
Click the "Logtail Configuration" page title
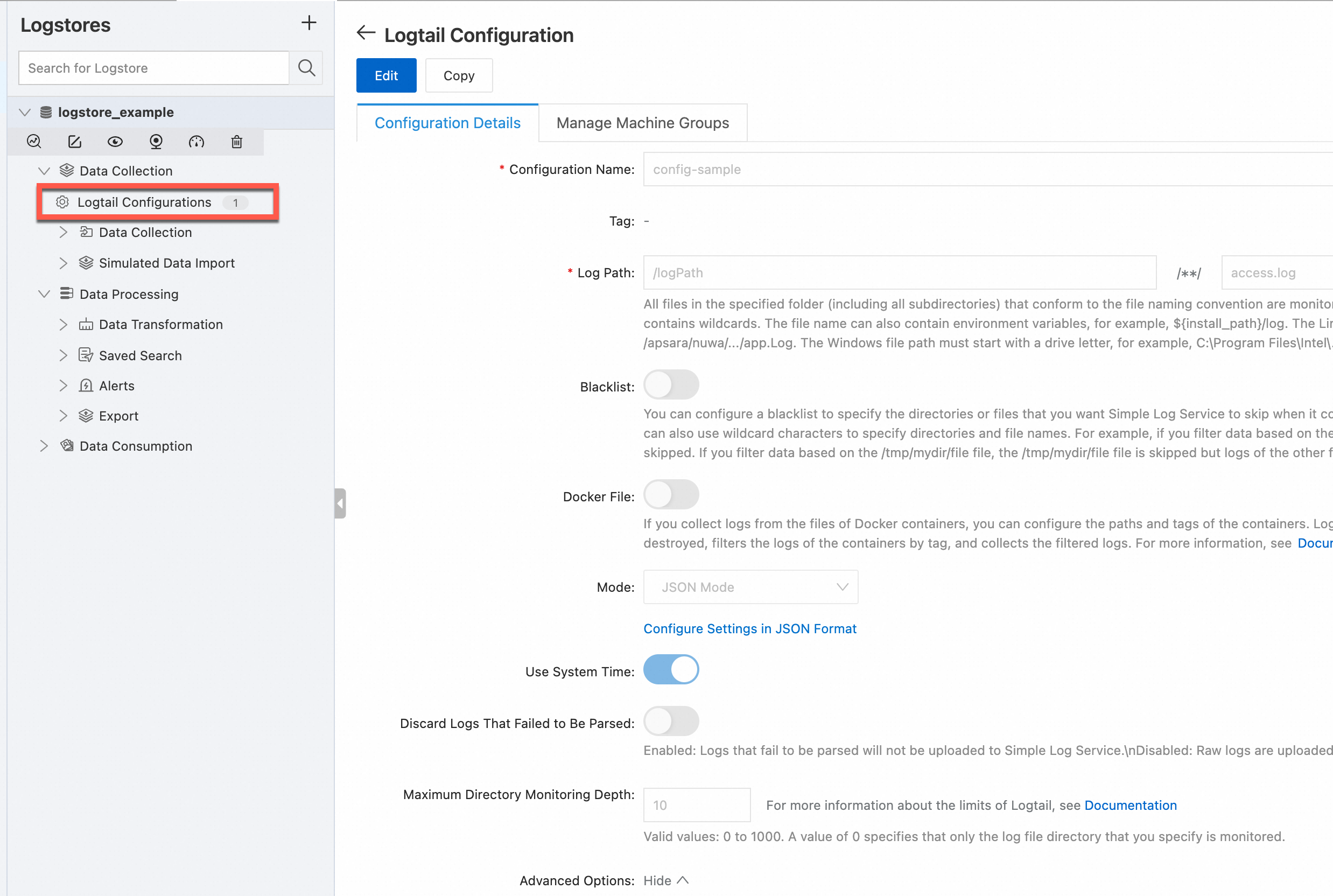pyautogui.click(x=479, y=35)
